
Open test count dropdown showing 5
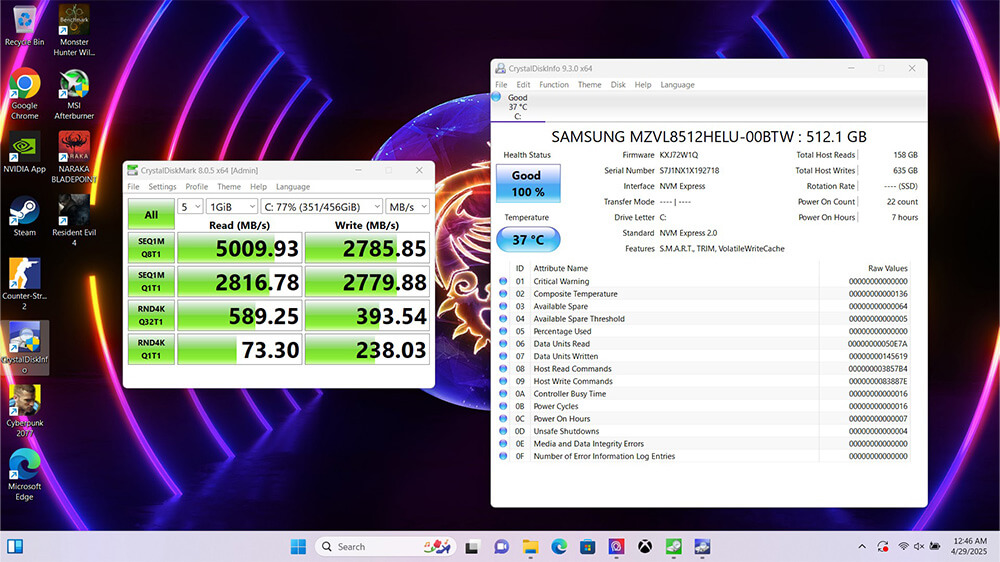click(x=190, y=207)
